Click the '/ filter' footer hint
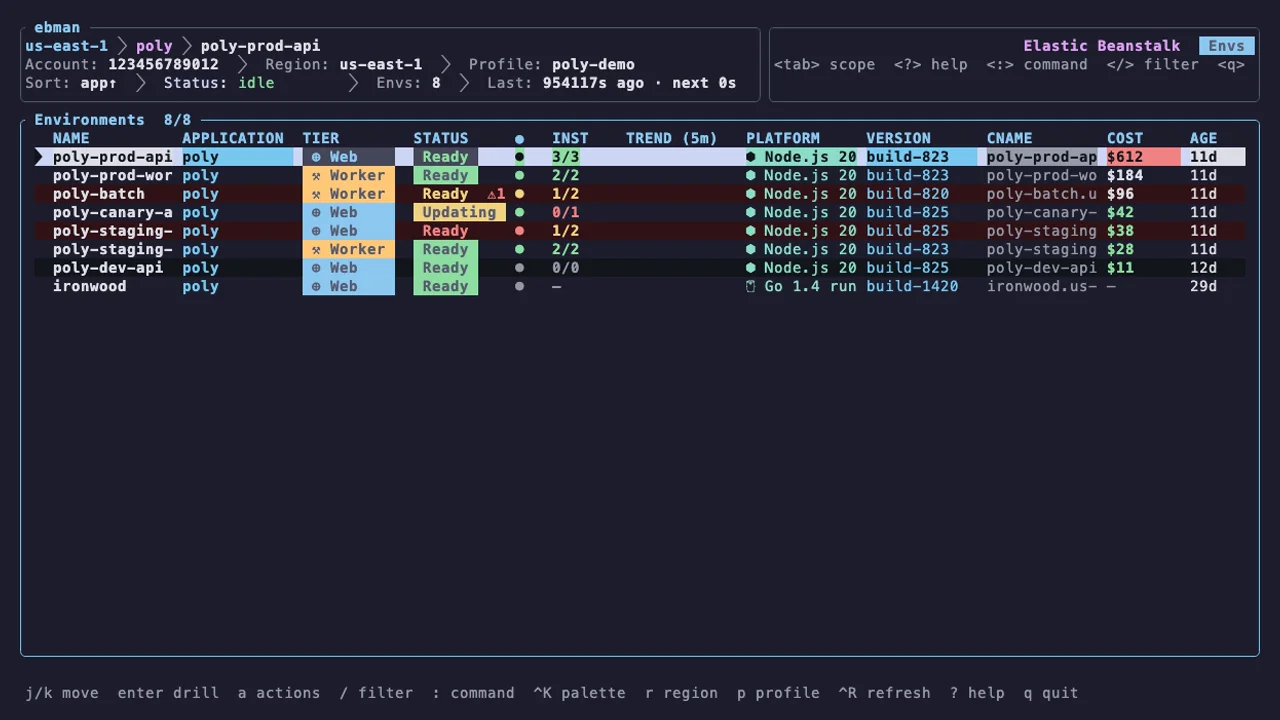This screenshot has width=1280, height=720. [376, 693]
